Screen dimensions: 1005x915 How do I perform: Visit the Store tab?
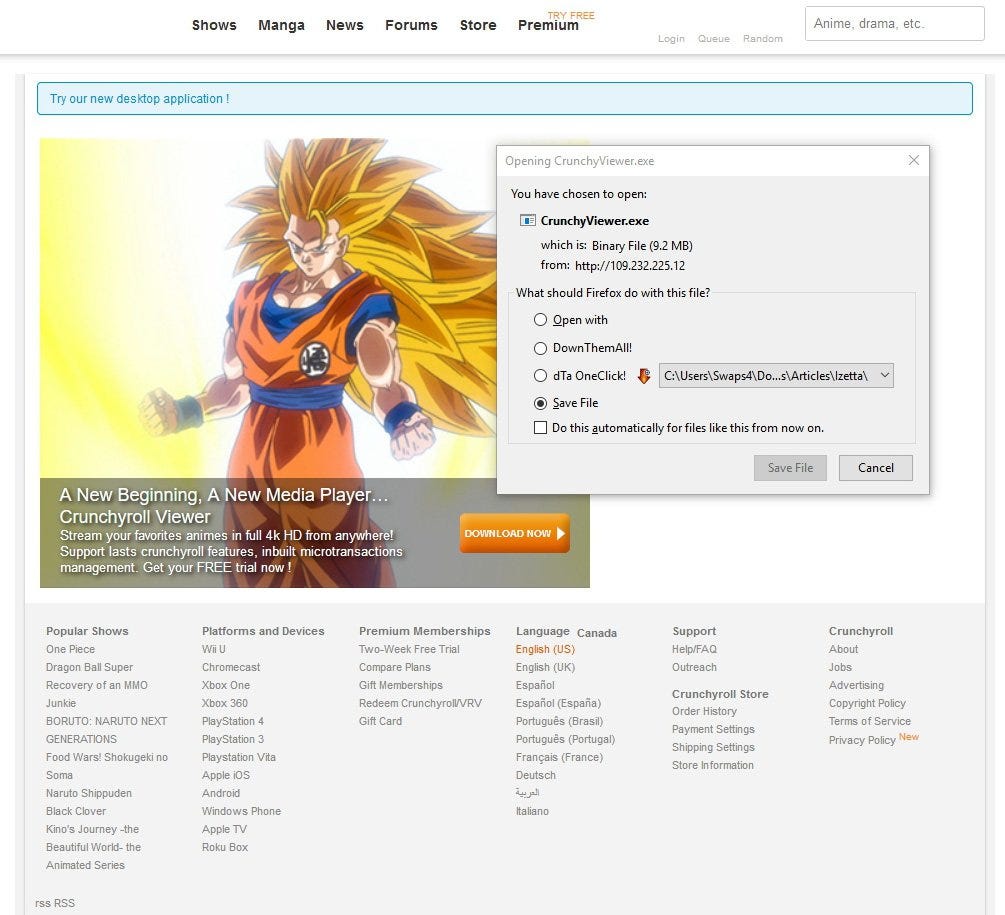tap(477, 24)
